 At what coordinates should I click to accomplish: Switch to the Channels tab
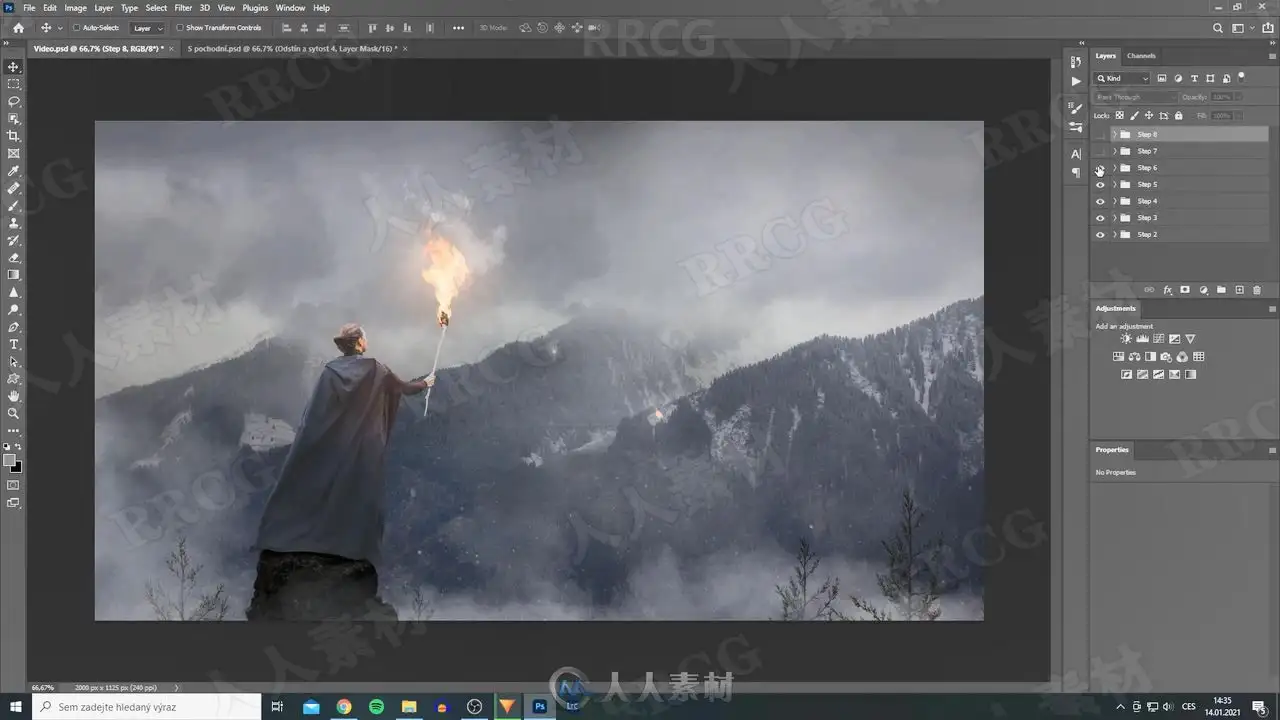(1141, 56)
